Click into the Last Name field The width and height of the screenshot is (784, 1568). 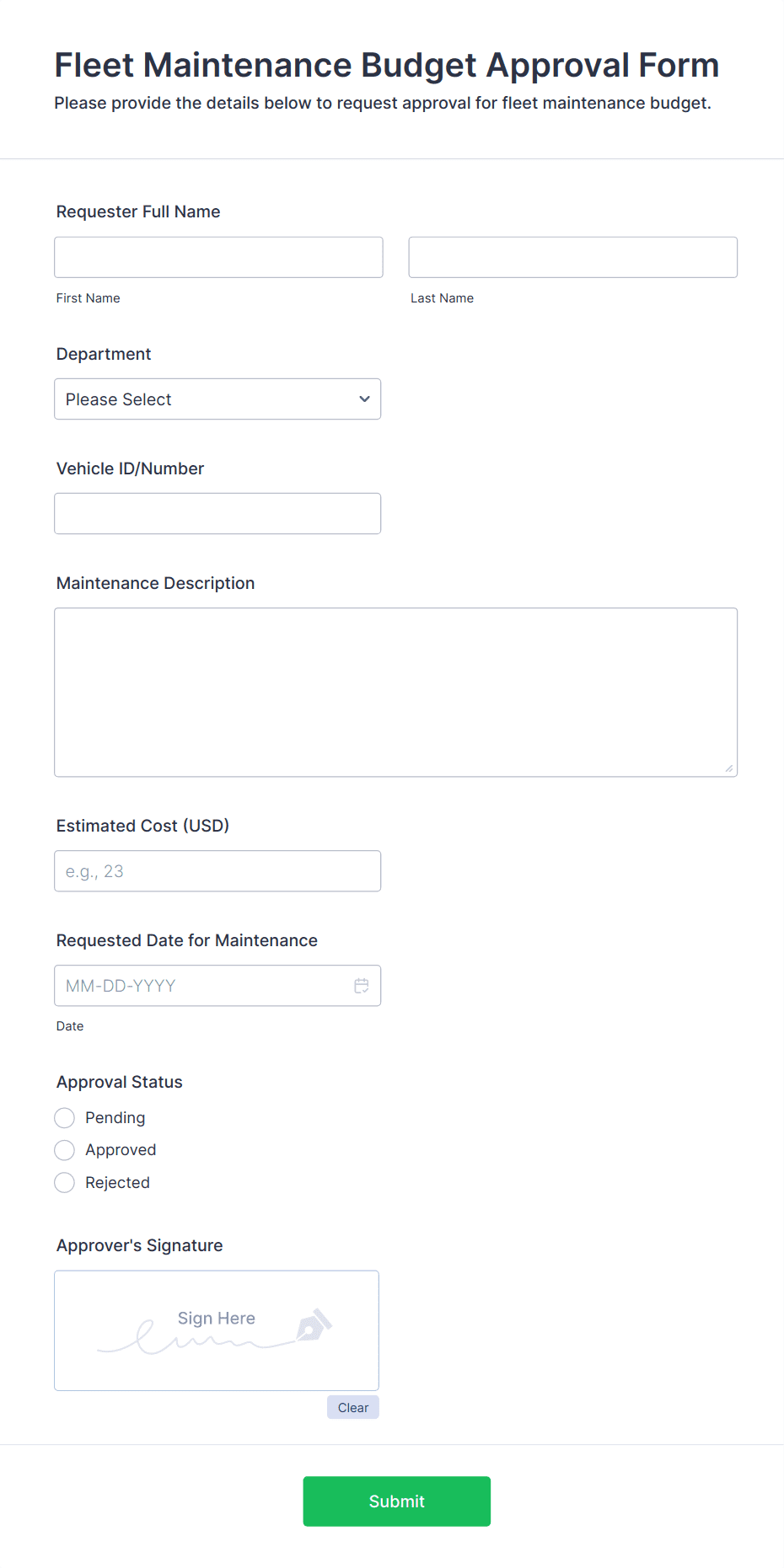572,258
